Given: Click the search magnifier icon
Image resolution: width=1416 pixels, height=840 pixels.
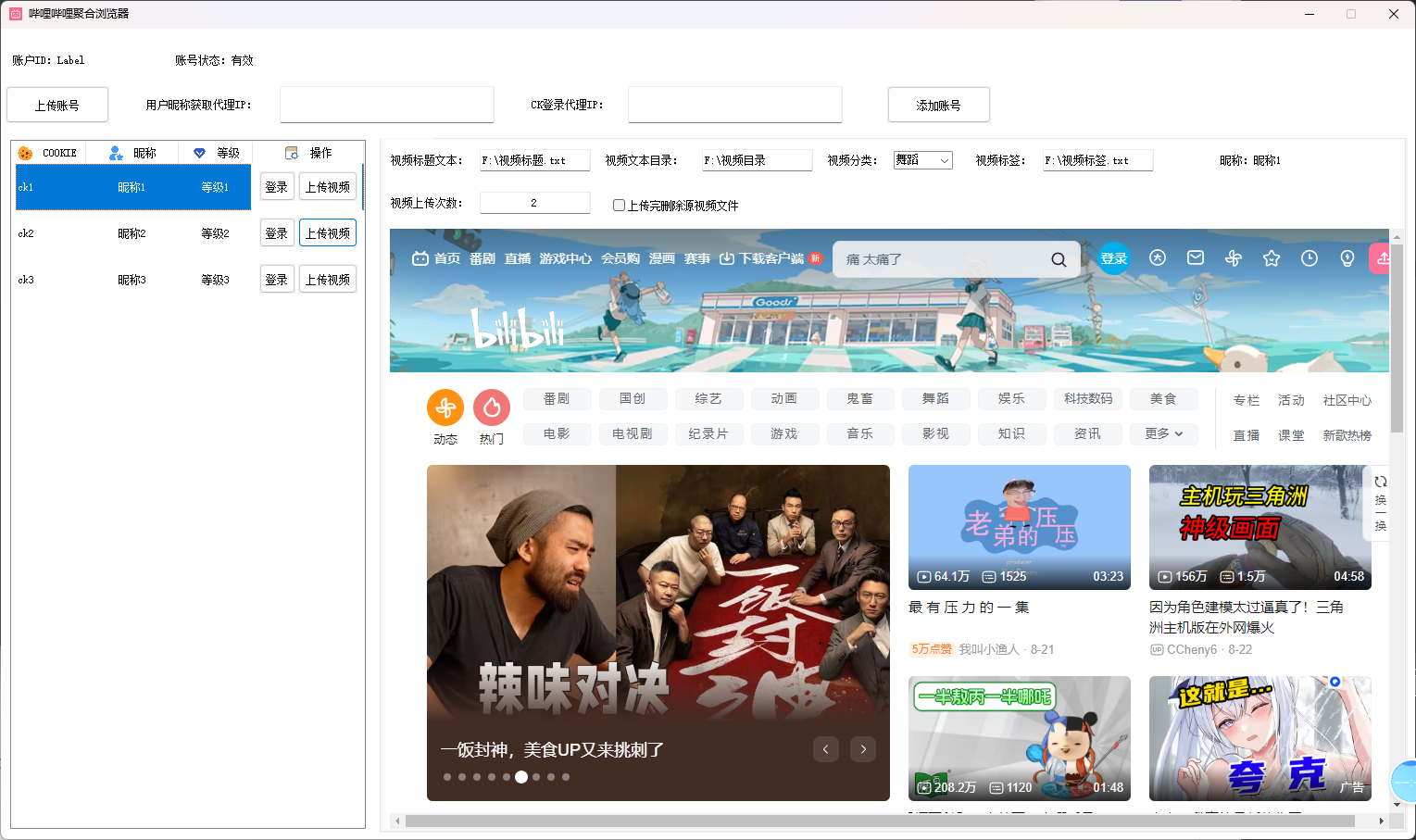Looking at the screenshot, I should 1059,260.
